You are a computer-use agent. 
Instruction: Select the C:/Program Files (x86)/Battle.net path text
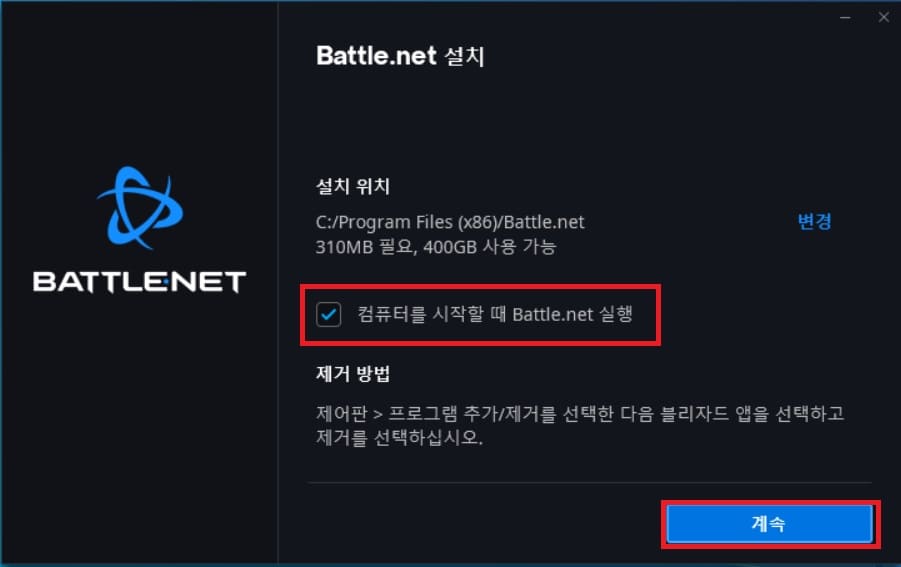pyautogui.click(x=450, y=222)
